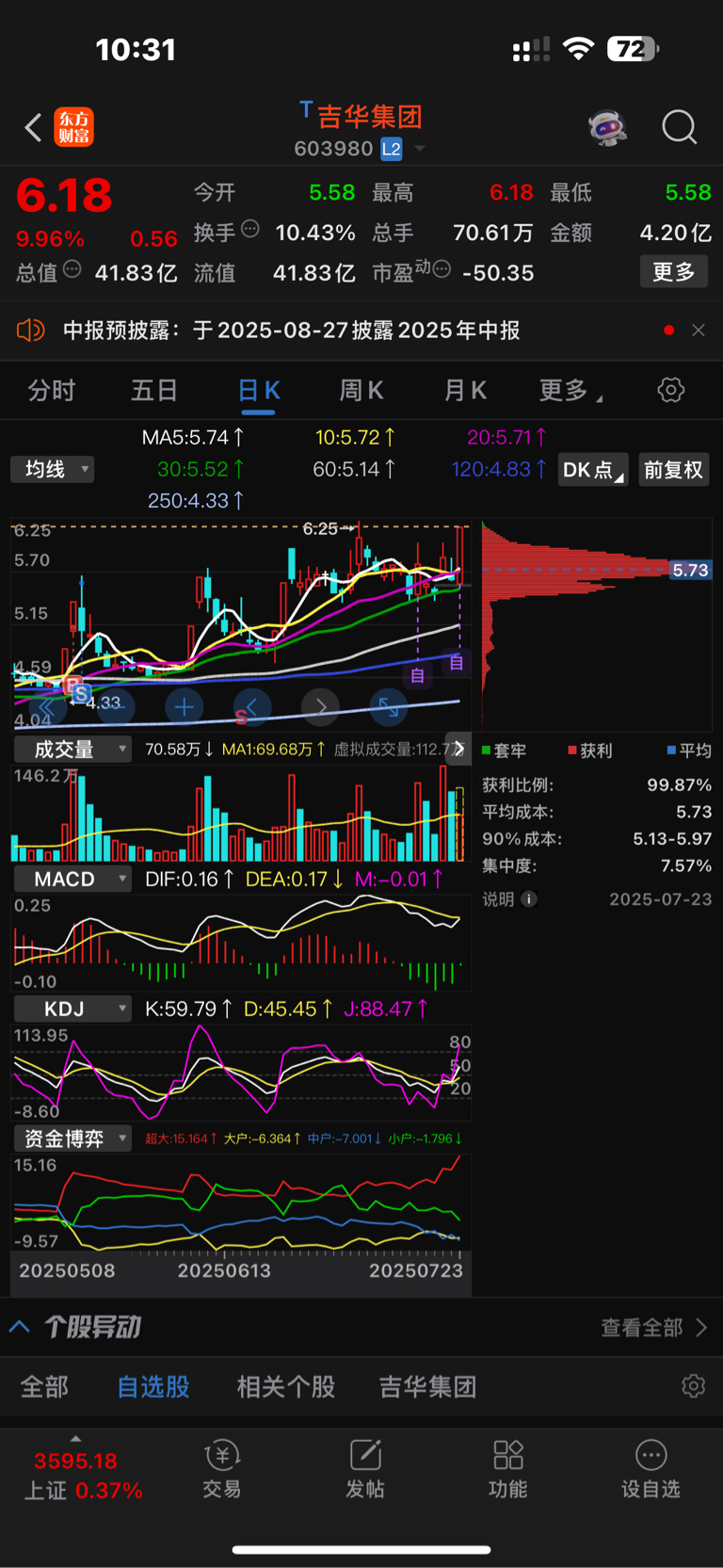Open 个股异动 settings gear
This screenshot has width=723, height=1568.
click(x=694, y=1386)
